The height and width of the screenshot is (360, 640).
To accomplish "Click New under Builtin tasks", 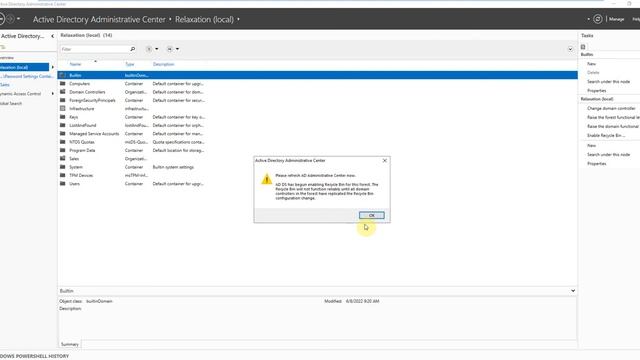I will click(x=591, y=64).
